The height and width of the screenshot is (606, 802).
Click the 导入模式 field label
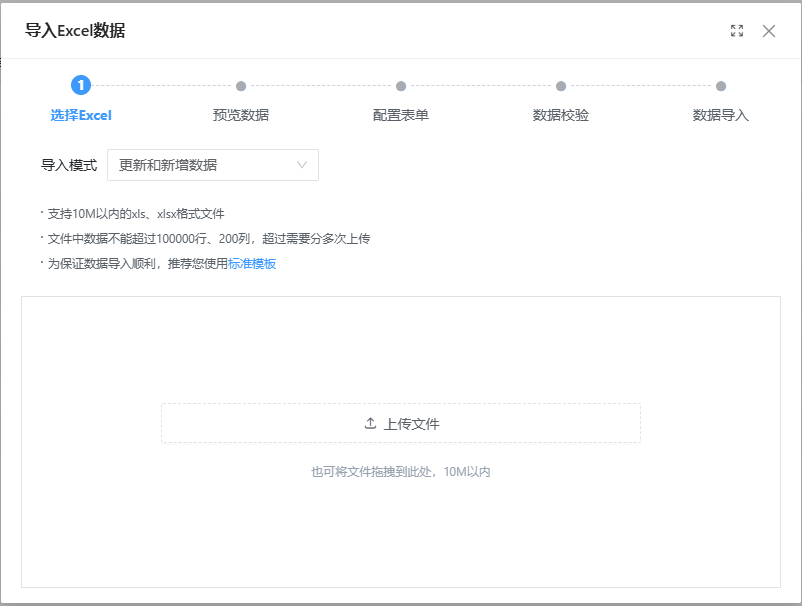point(69,165)
